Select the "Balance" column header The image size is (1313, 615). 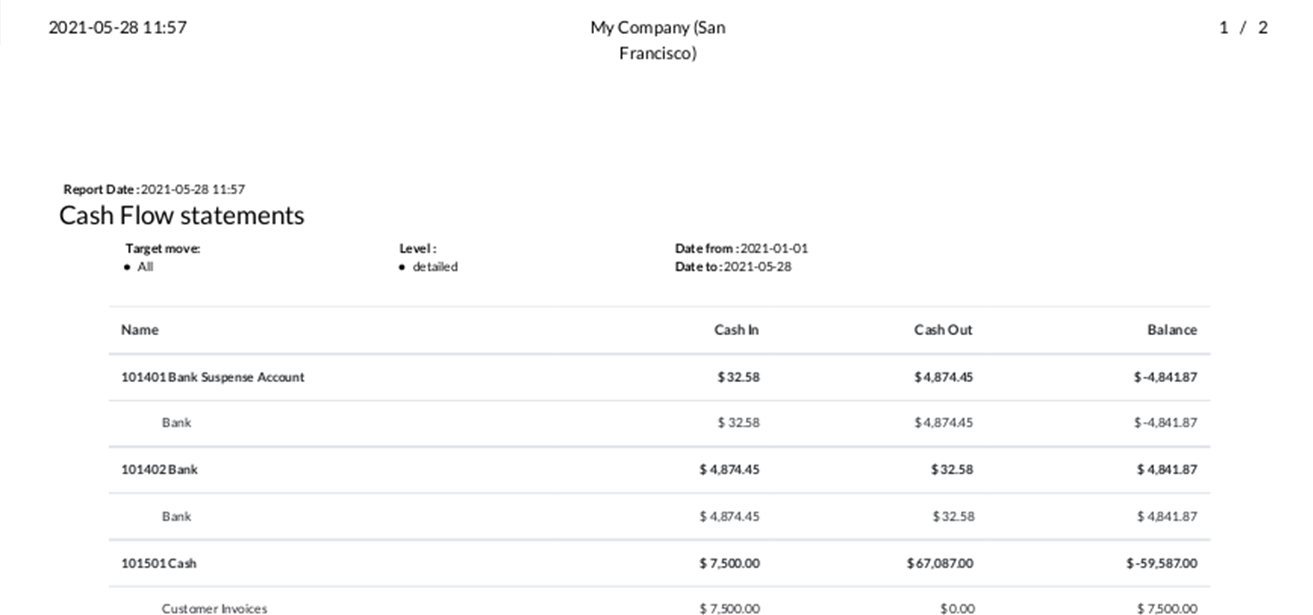point(1171,330)
